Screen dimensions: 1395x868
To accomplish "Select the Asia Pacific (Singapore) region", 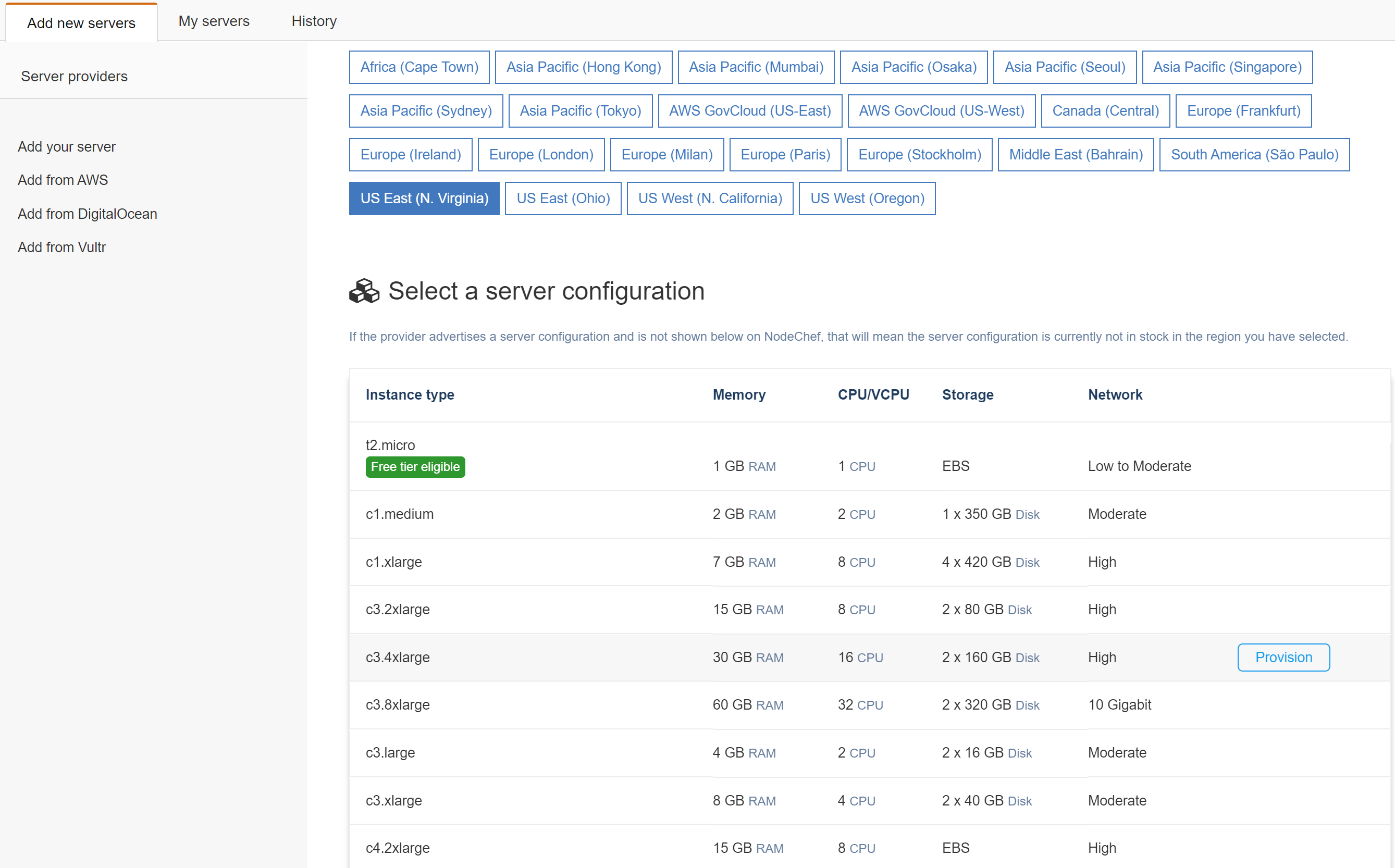I will 1227,67.
